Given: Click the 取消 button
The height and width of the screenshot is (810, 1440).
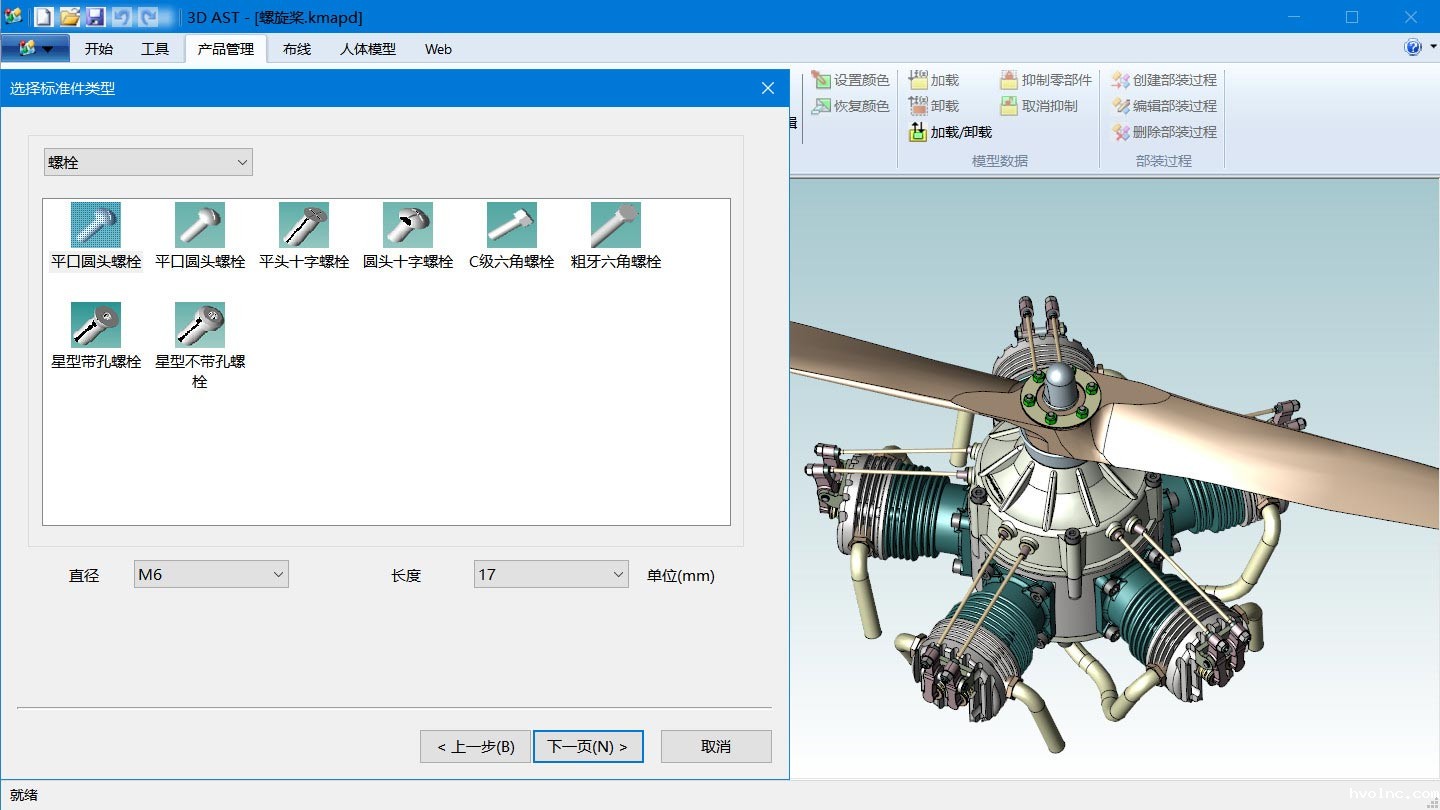Looking at the screenshot, I should pyautogui.click(x=716, y=747).
